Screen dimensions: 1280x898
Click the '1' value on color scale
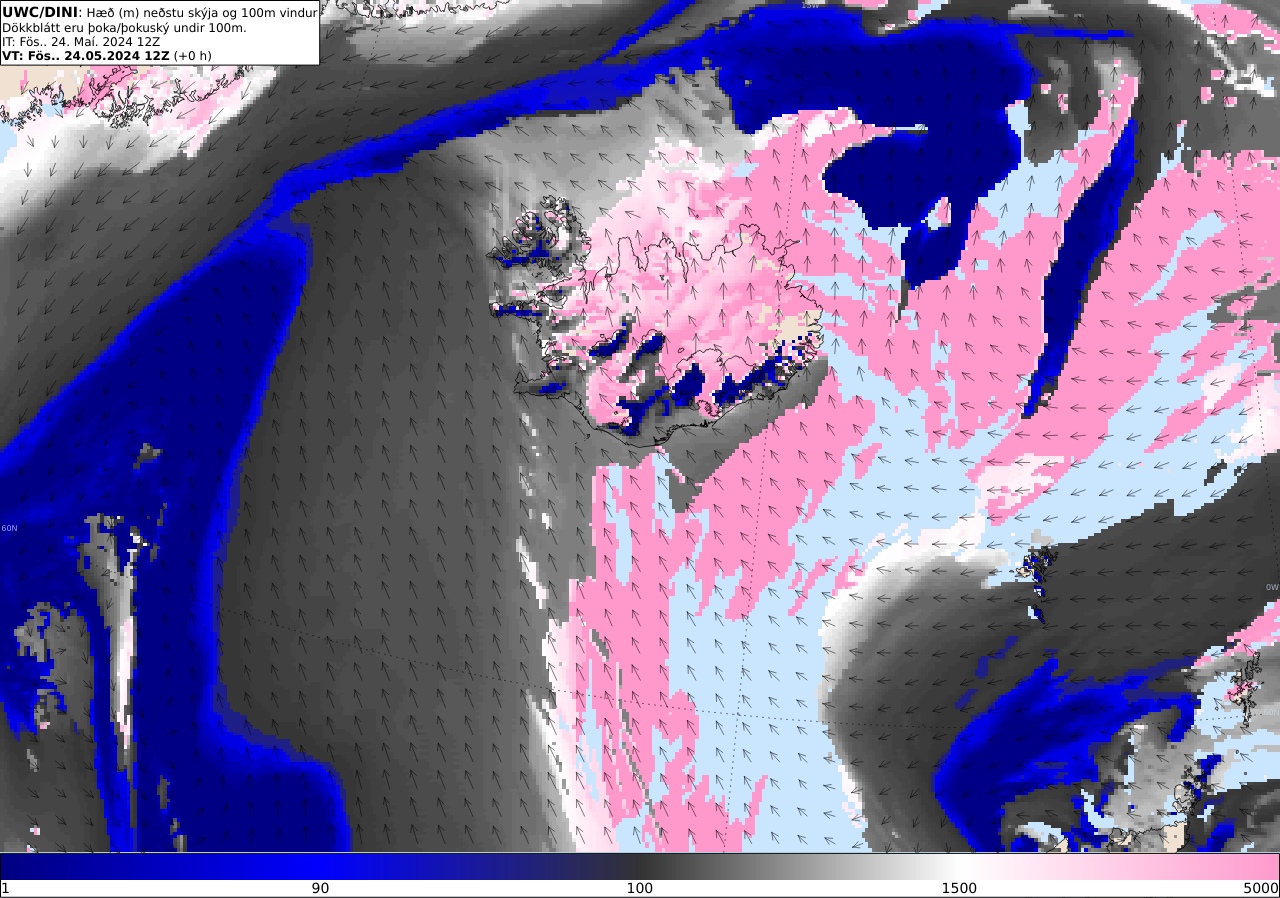coord(5,888)
